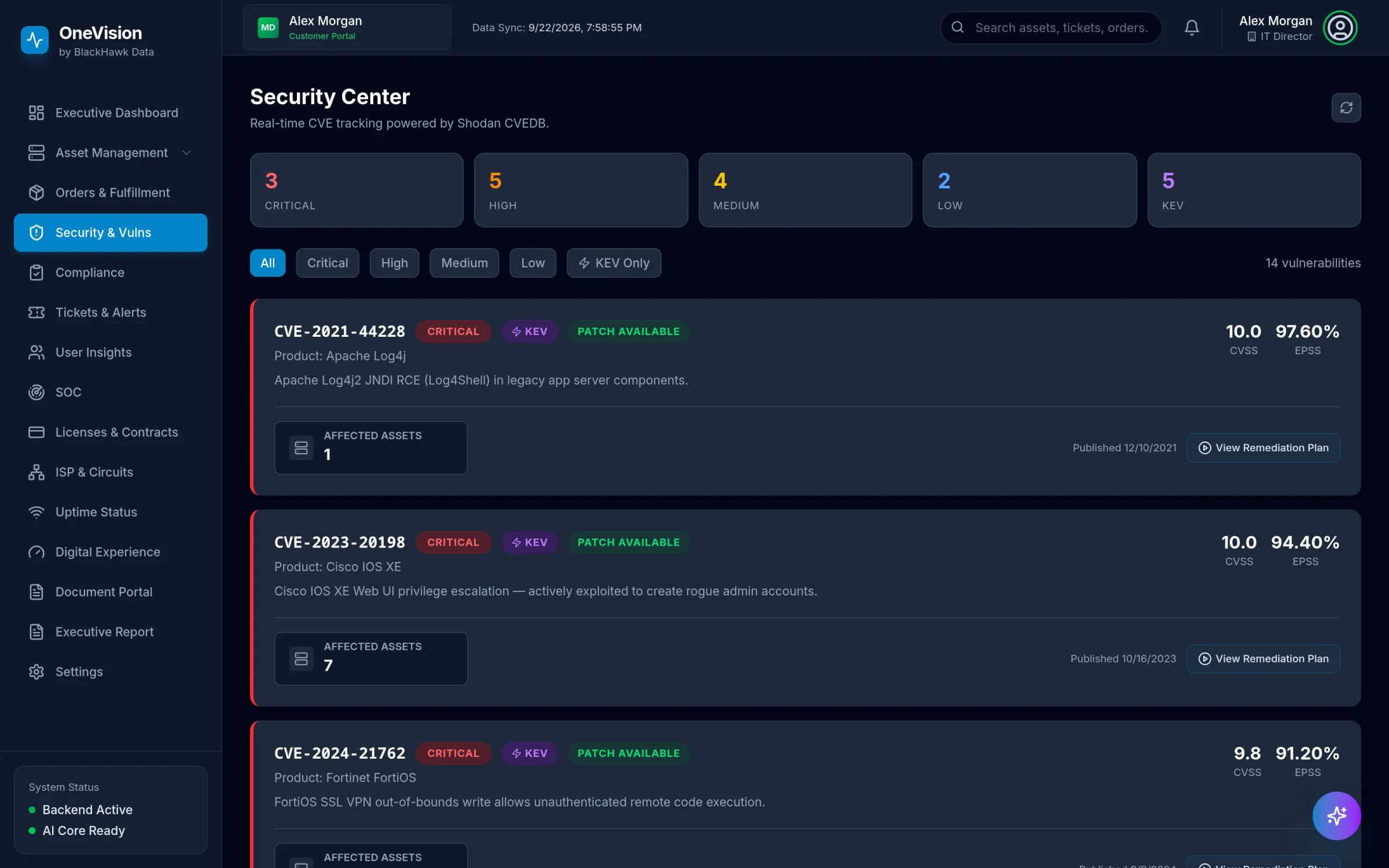Viewport: 1389px width, 868px height.
Task: Open the SOC page
Action: point(111,392)
